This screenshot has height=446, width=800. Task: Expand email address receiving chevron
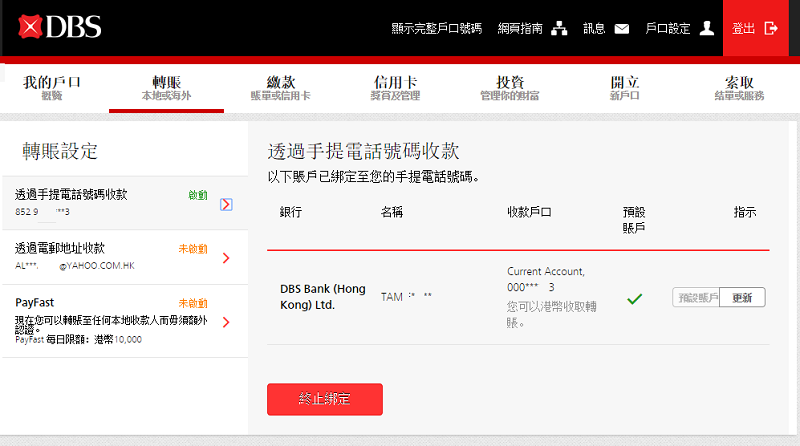coord(226,258)
